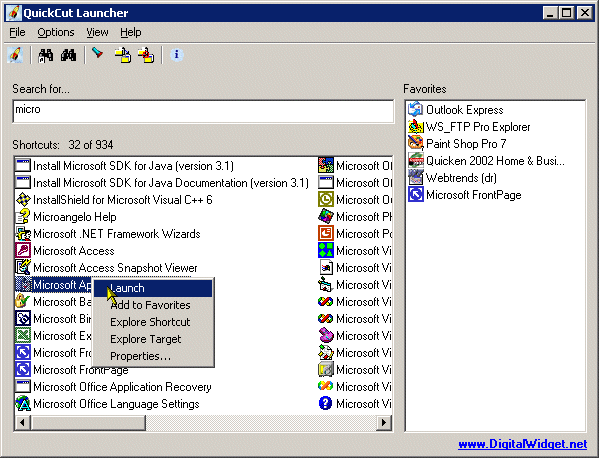Click the blue question-mark icon in right shortcuts column

tap(325, 403)
